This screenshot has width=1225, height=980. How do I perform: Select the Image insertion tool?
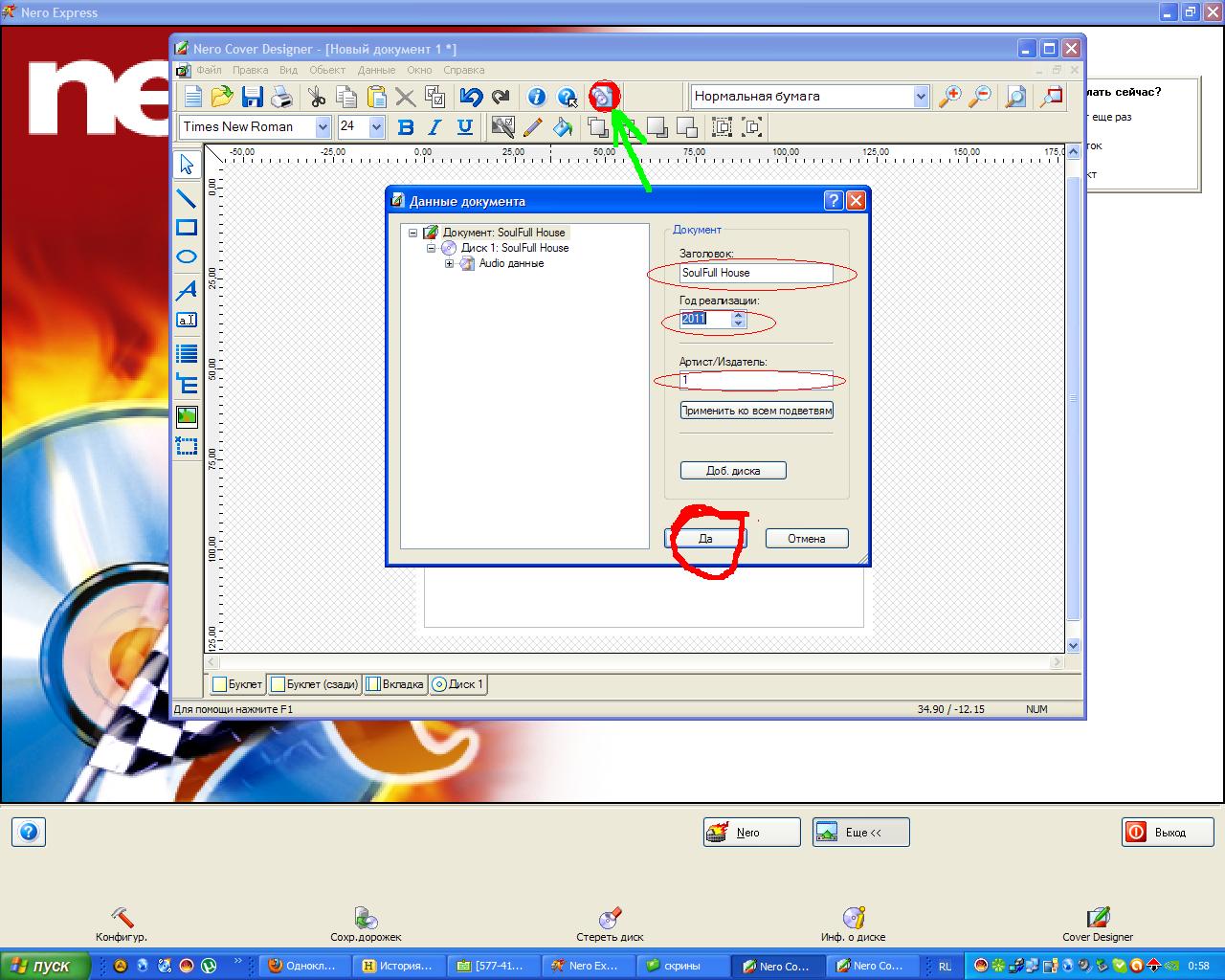coord(187,415)
